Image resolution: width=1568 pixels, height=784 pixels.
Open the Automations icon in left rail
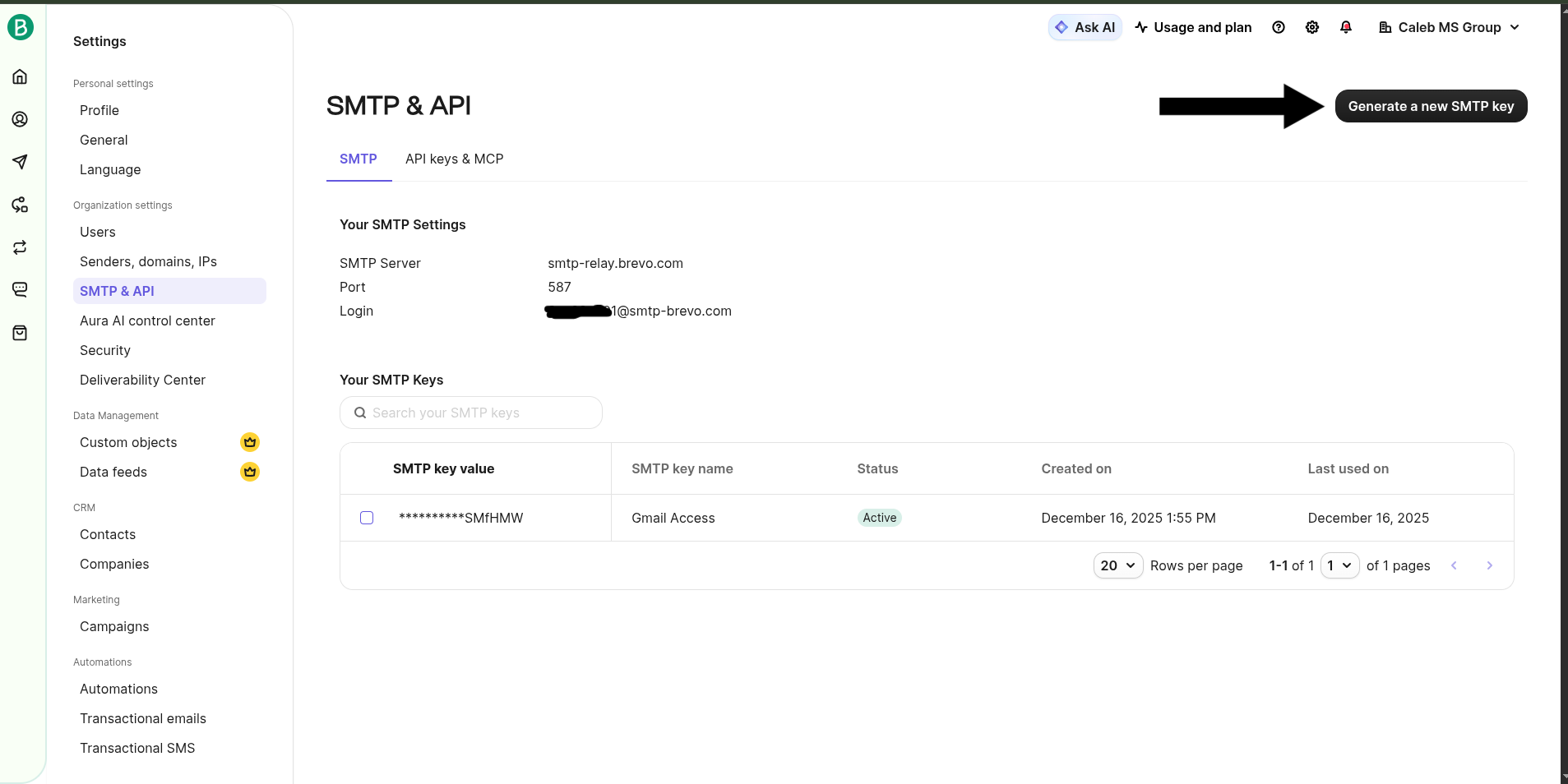[x=20, y=205]
